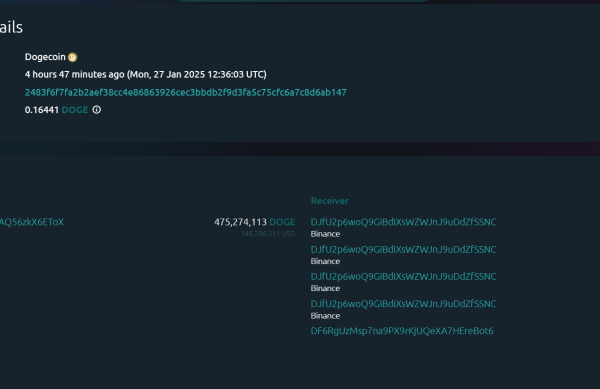The image size is (600, 389).
Task: Open receiver address DF6RgUzMsp7na9PX9rKjUQeXA7HEreBot6
Action: pyautogui.click(x=402, y=331)
